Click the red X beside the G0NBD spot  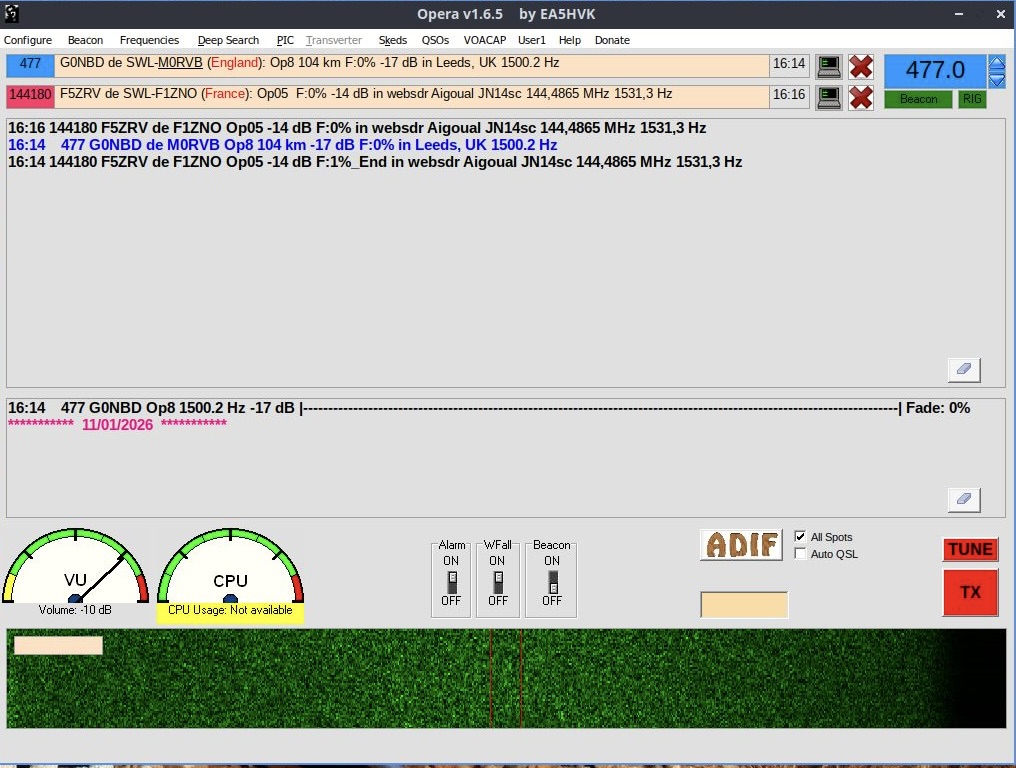(861, 63)
